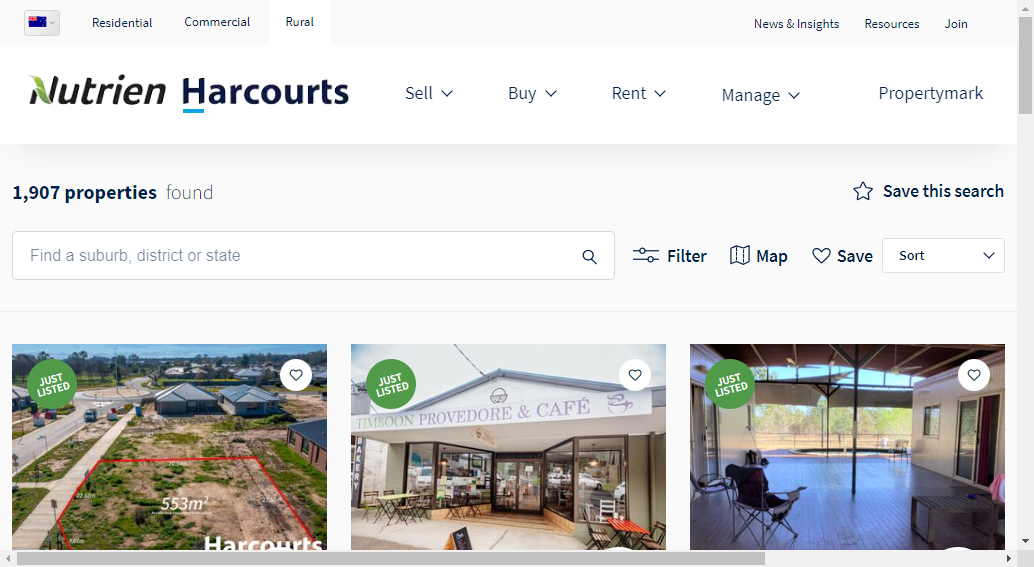
Task: Click the Nutrien Harcourts logo
Action: point(189,92)
